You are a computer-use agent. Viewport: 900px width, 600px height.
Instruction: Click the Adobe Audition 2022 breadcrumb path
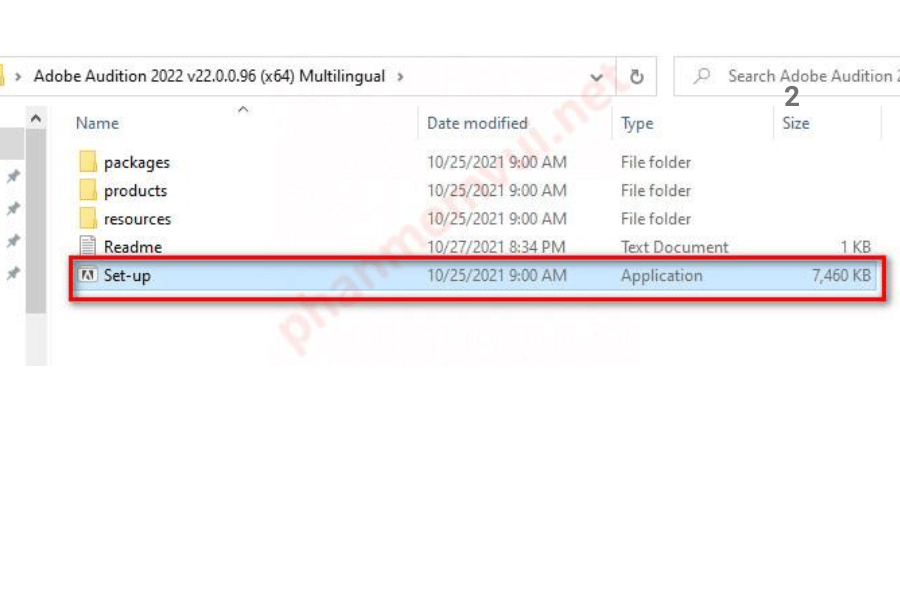tap(209, 76)
